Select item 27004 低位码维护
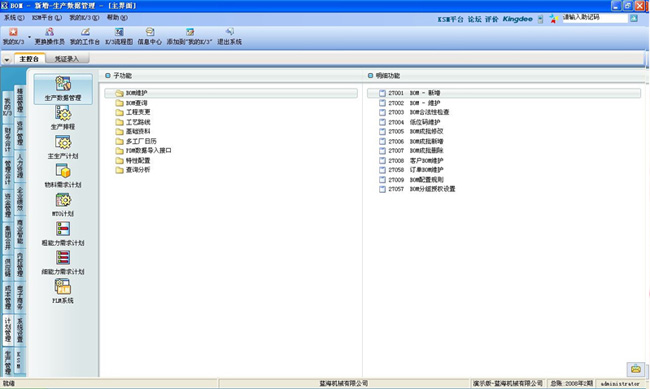This screenshot has width=650, height=389. point(410,122)
